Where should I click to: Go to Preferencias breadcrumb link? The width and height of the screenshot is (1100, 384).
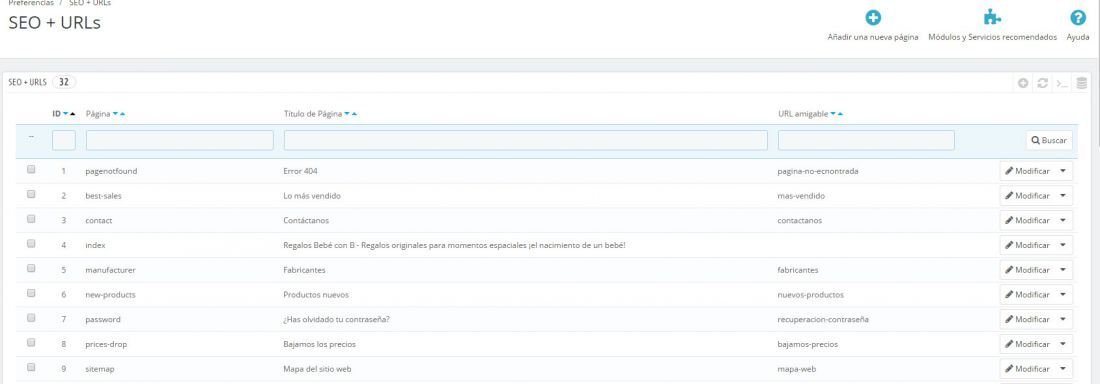click(x=31, y=3)
